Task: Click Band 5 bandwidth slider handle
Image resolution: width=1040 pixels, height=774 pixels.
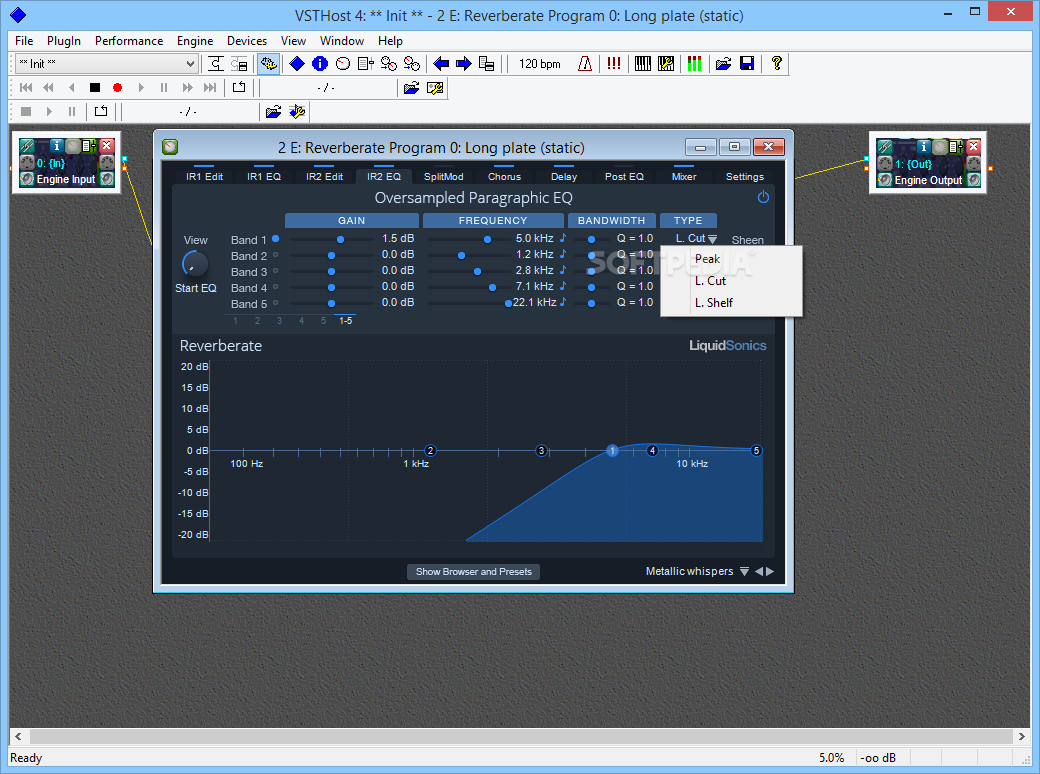Action: pos(591,304)
